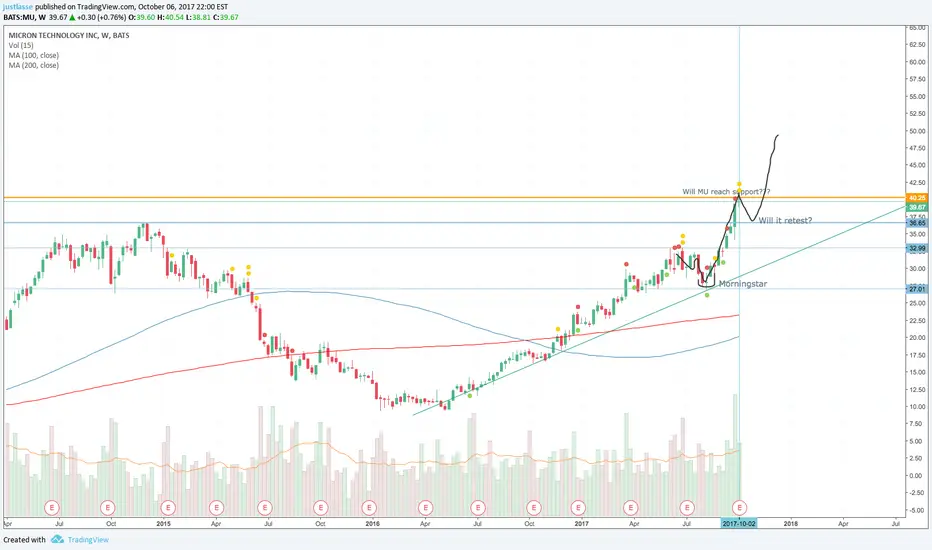932x550 pixels.
Task: Click the earnings E marker at Oct 2015
Action: [321, 508]
